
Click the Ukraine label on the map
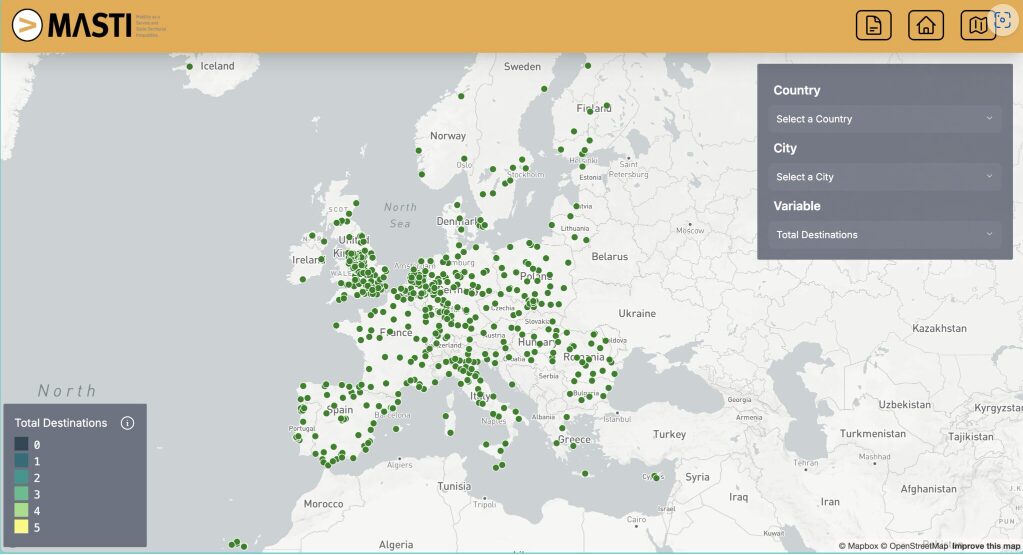pos(636,313)
